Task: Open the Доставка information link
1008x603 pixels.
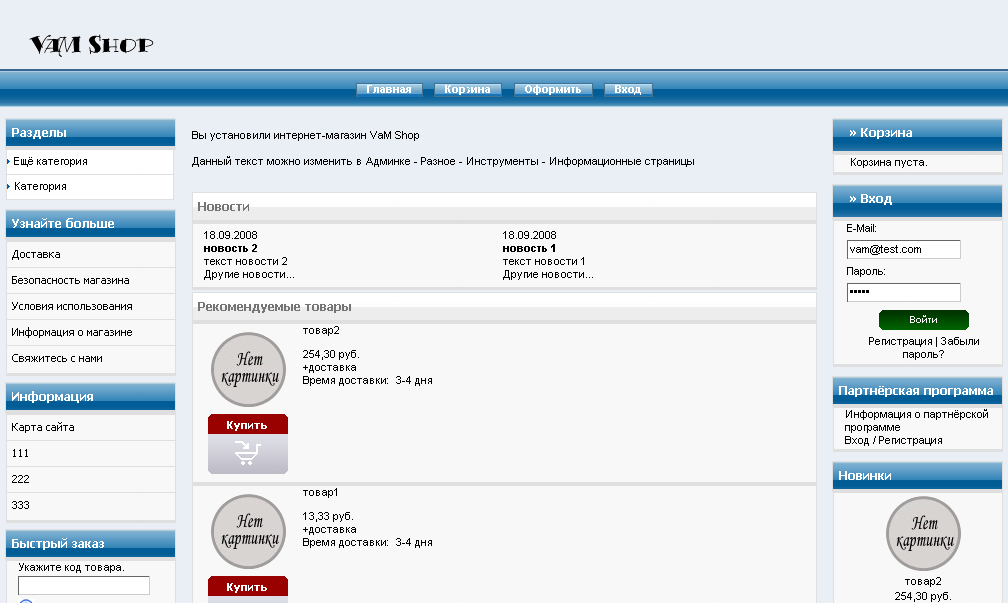Action: (36, 254)
